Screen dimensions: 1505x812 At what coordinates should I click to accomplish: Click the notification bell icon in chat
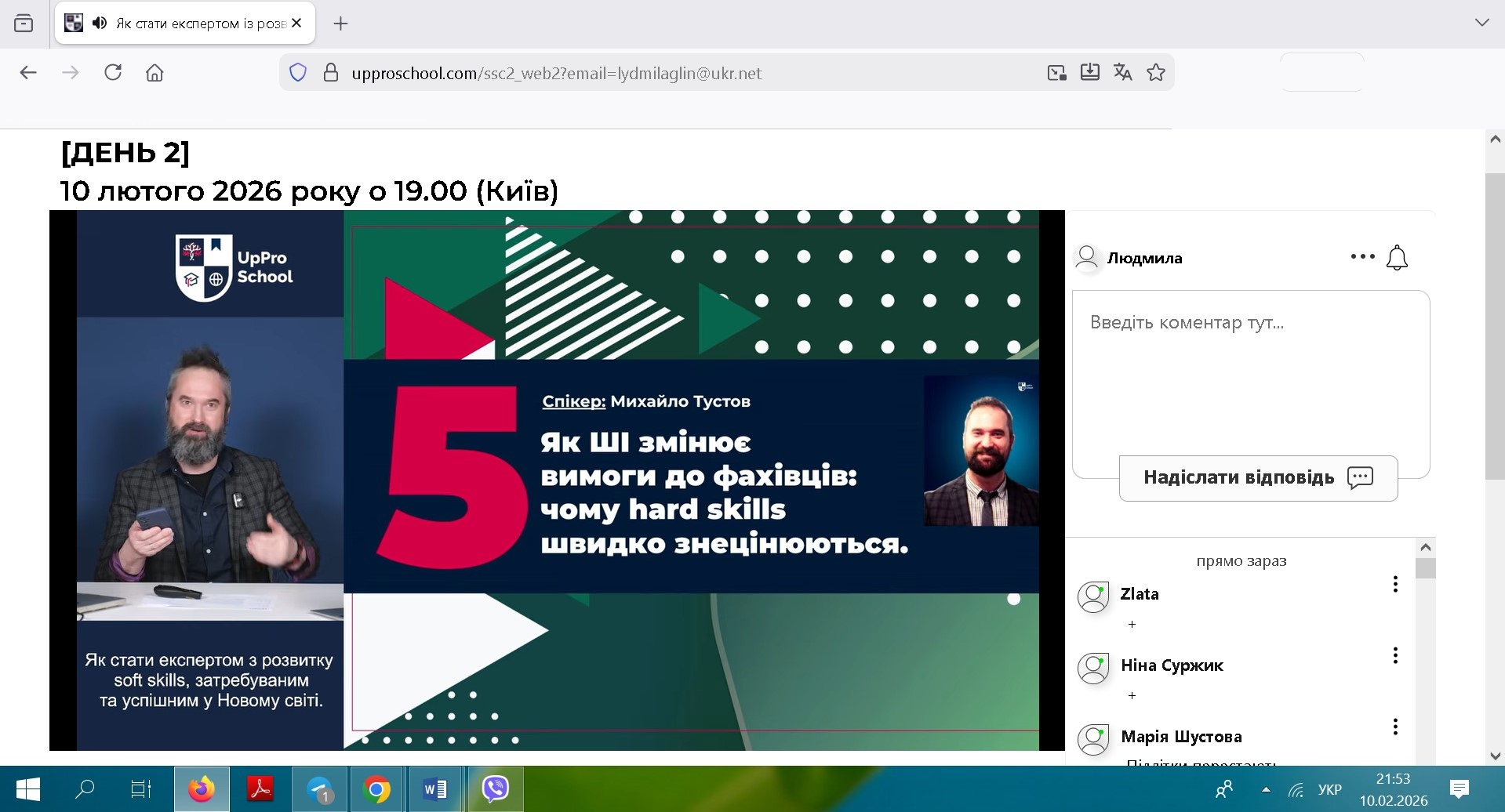coord(1397,258)
